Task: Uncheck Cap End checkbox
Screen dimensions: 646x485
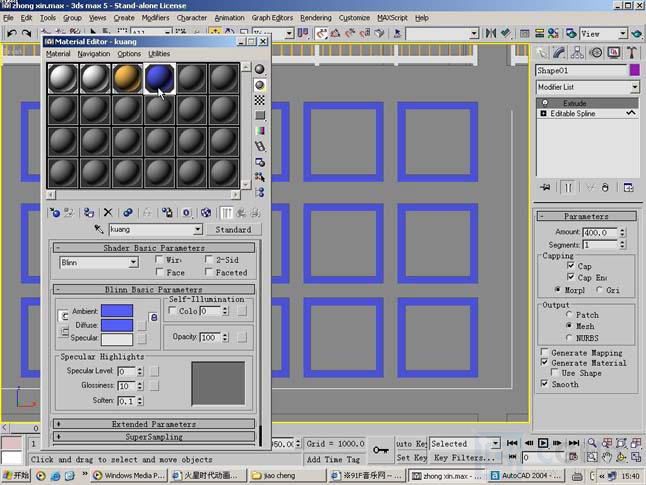Action: [x=571, y=277]
